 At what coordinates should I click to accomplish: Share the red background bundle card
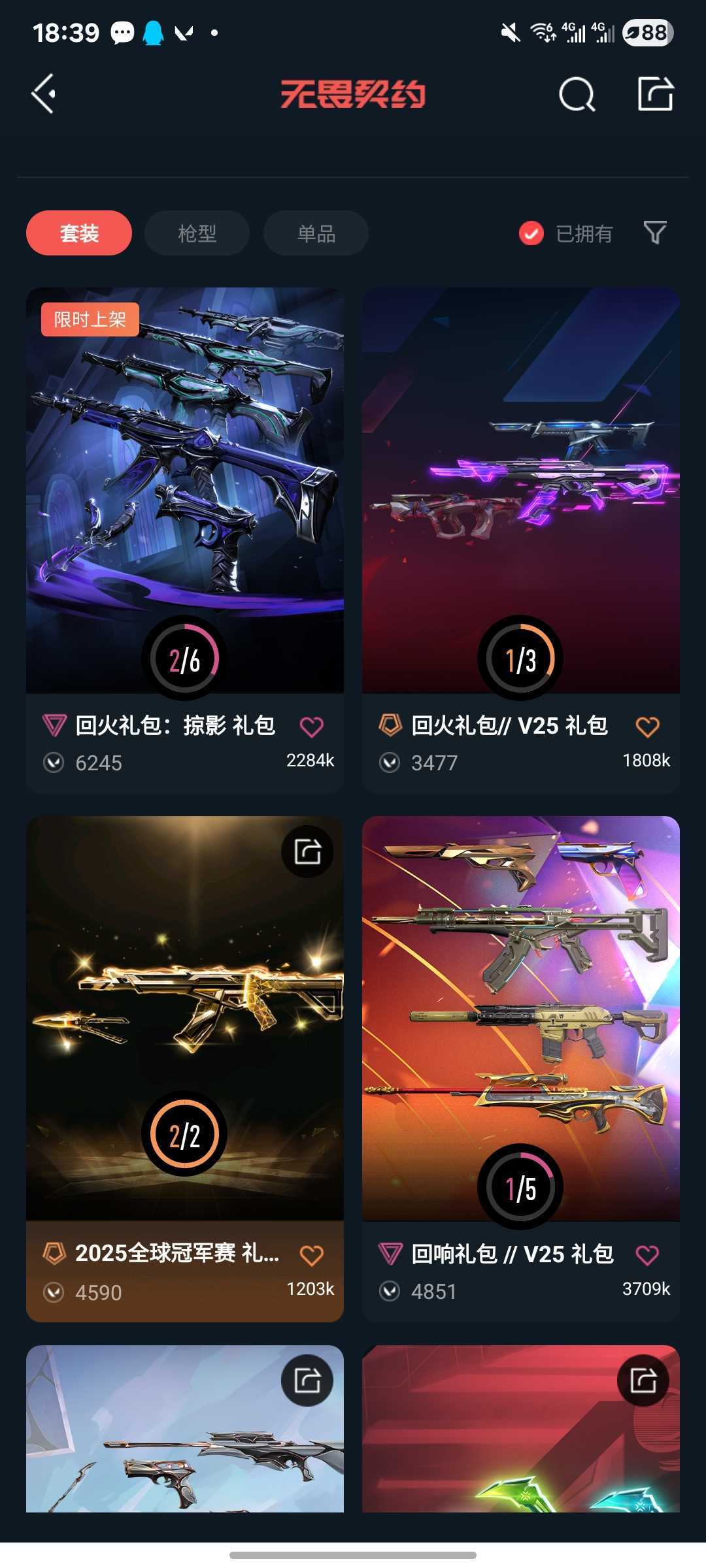pos(643,1380)
